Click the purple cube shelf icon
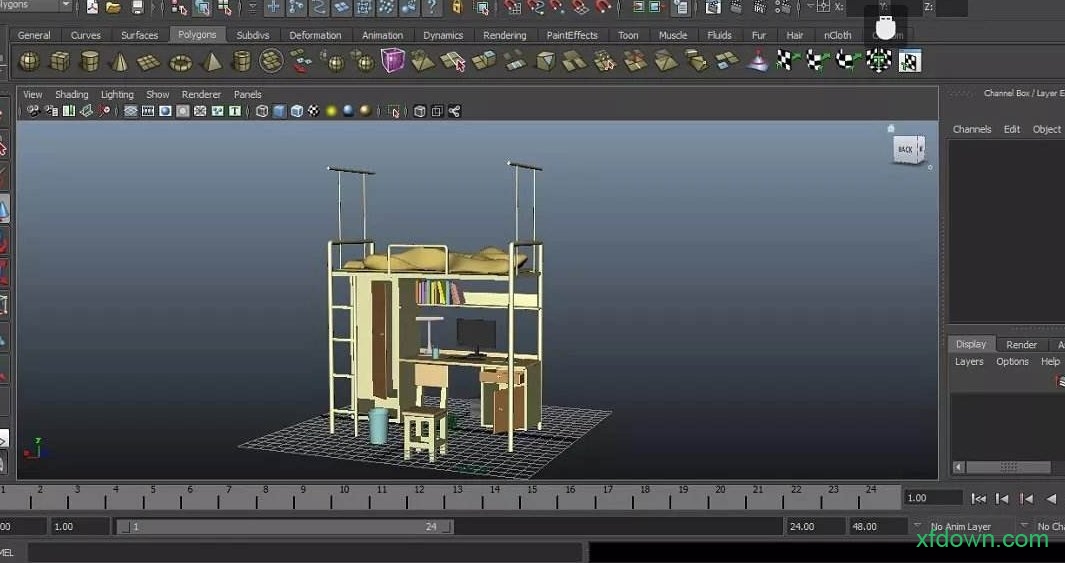Image resolution: width=1065 pixels, height=563 pixels. [x=393, y=62]
